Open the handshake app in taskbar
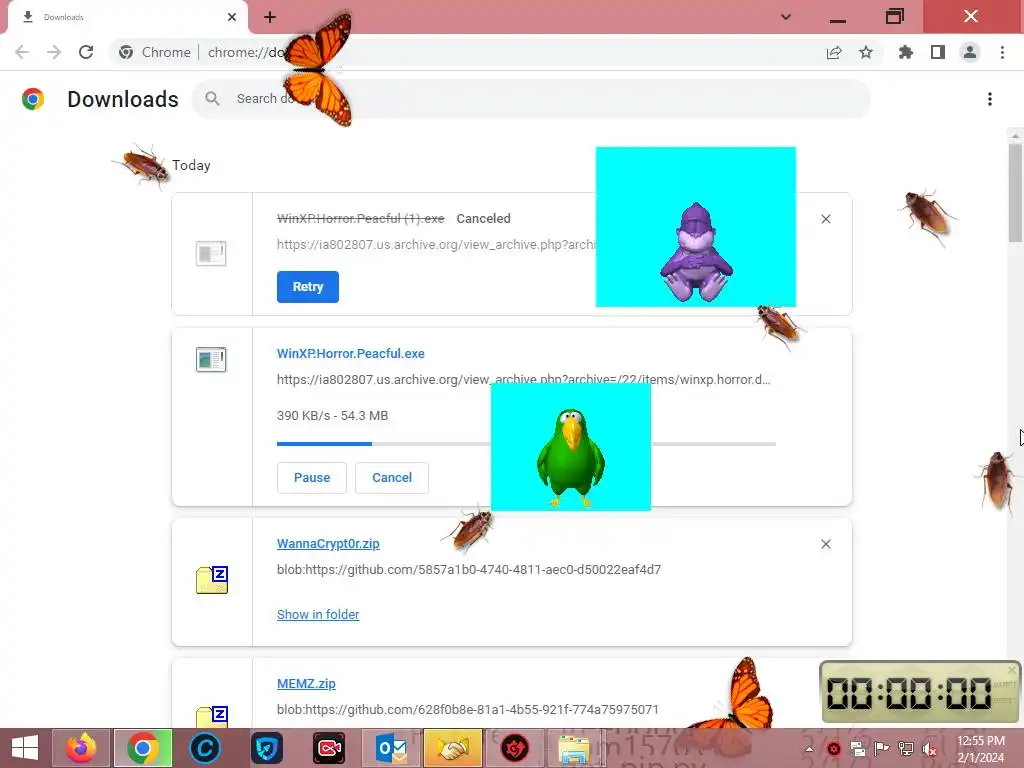This screenshot has width=1024, height=768. 453,748
